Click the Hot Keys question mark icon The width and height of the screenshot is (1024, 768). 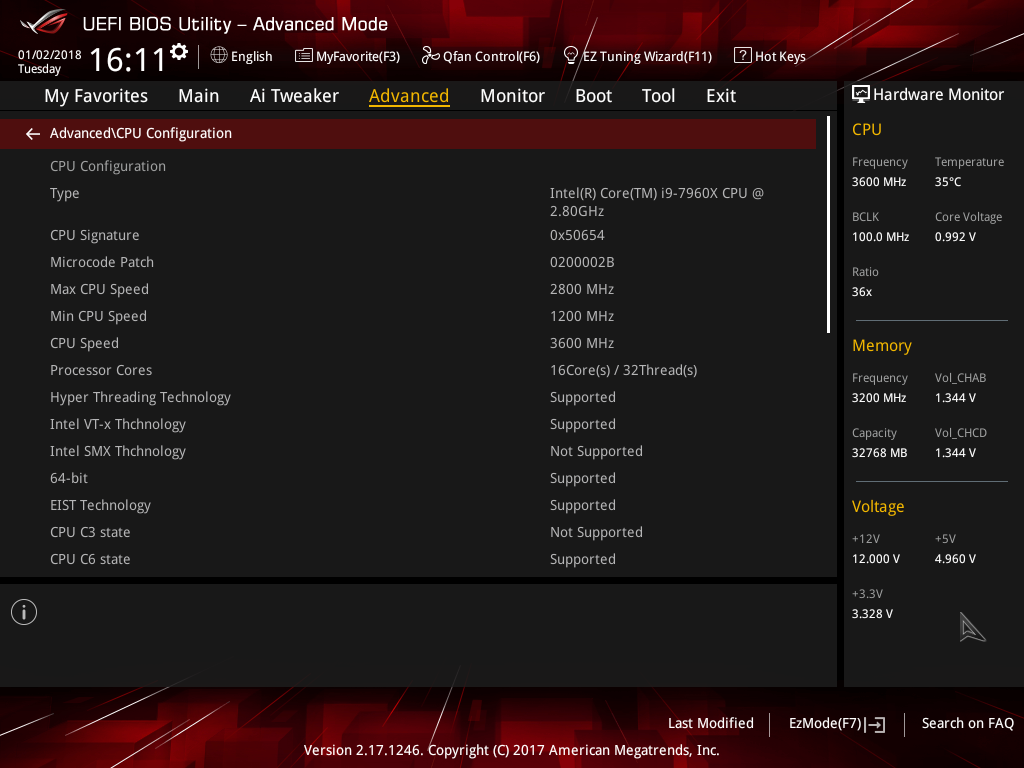coord(743,56)
